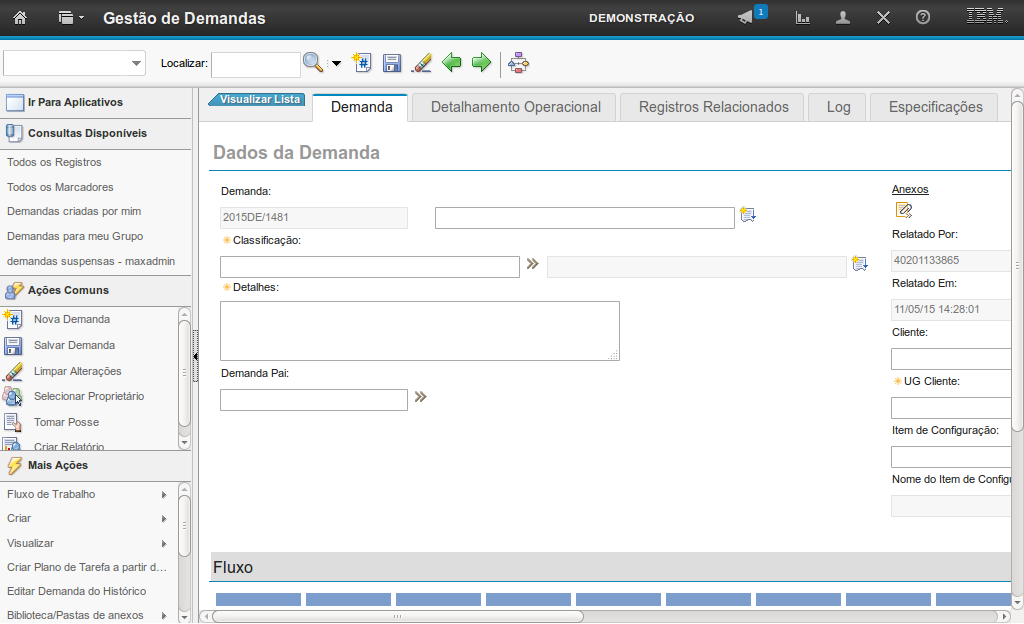Click the workflow routing toolbar icon
Image resolution: width=1024 pixels, height=624 pixels.
point(518,63)
